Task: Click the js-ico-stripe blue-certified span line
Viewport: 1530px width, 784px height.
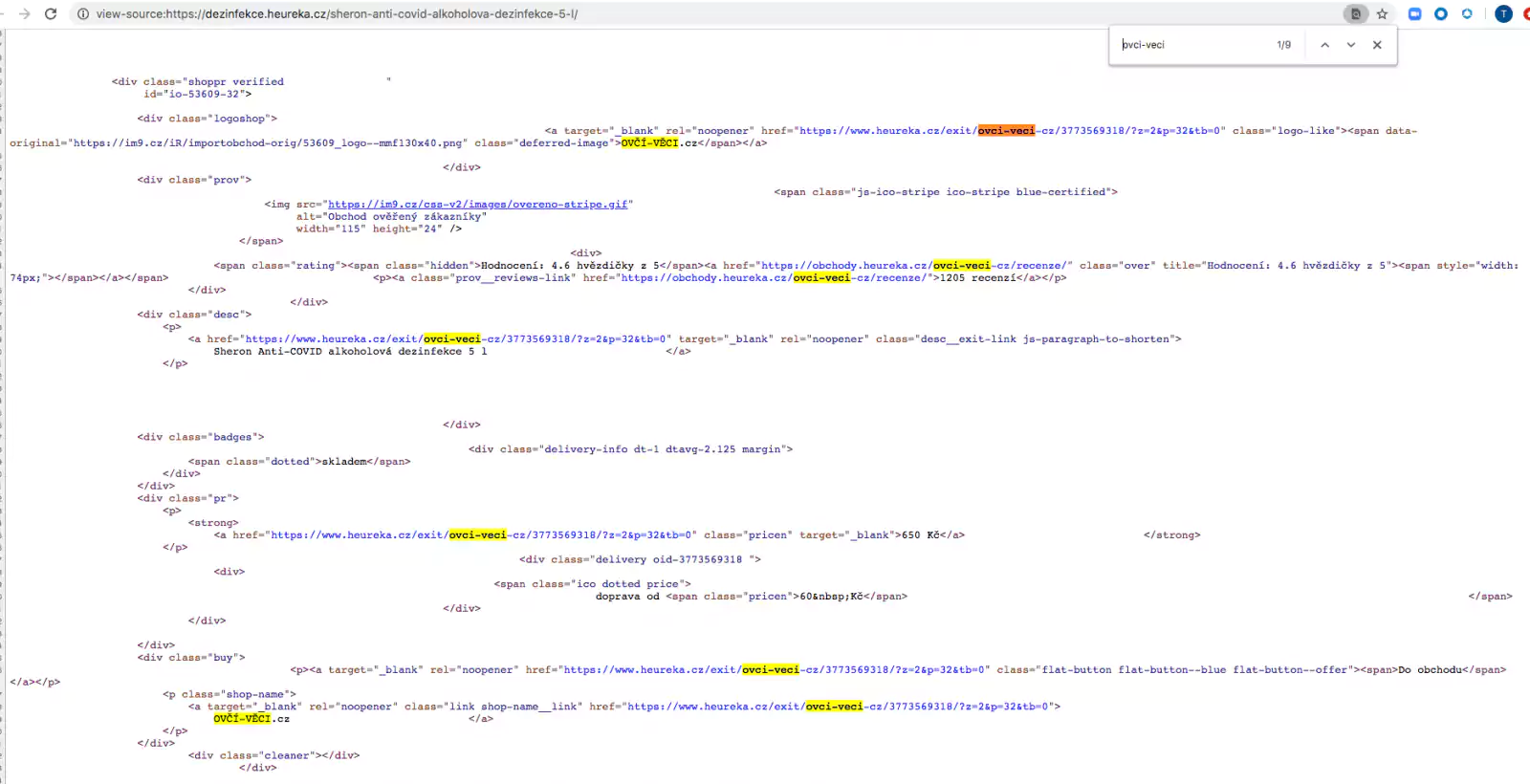Action: click(x=946, y=192)
